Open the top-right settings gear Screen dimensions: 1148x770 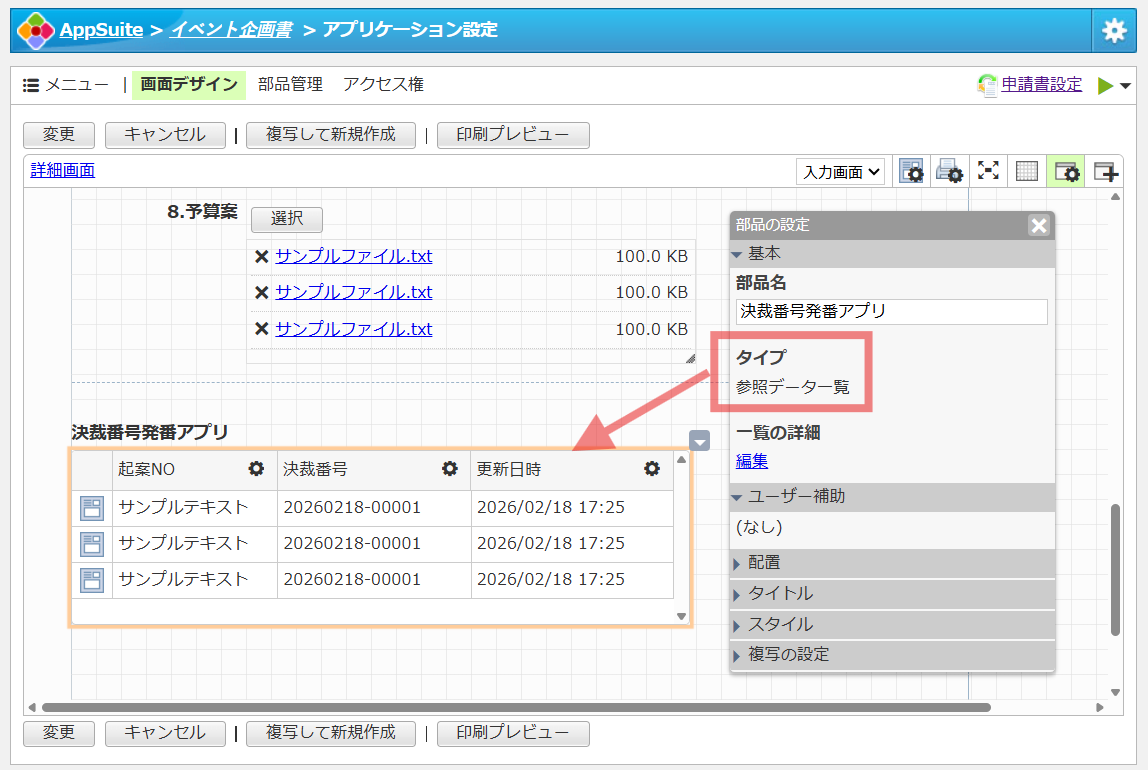point(1114,31)
